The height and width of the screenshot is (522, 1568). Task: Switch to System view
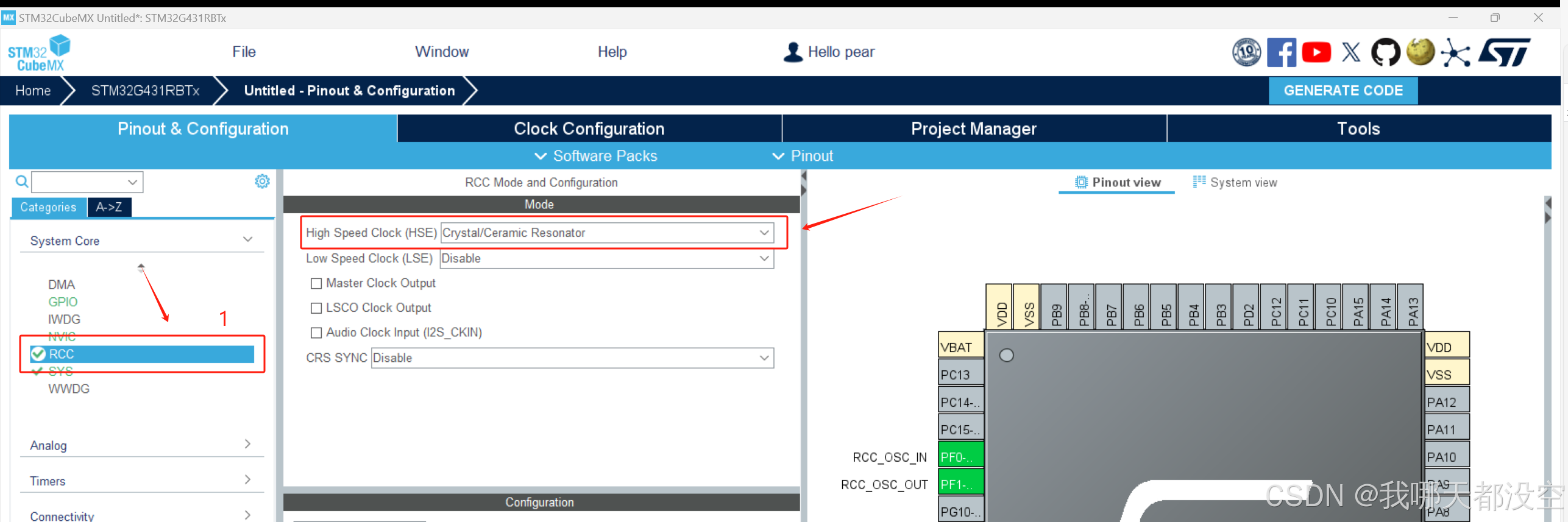(x=1235, y=183)
